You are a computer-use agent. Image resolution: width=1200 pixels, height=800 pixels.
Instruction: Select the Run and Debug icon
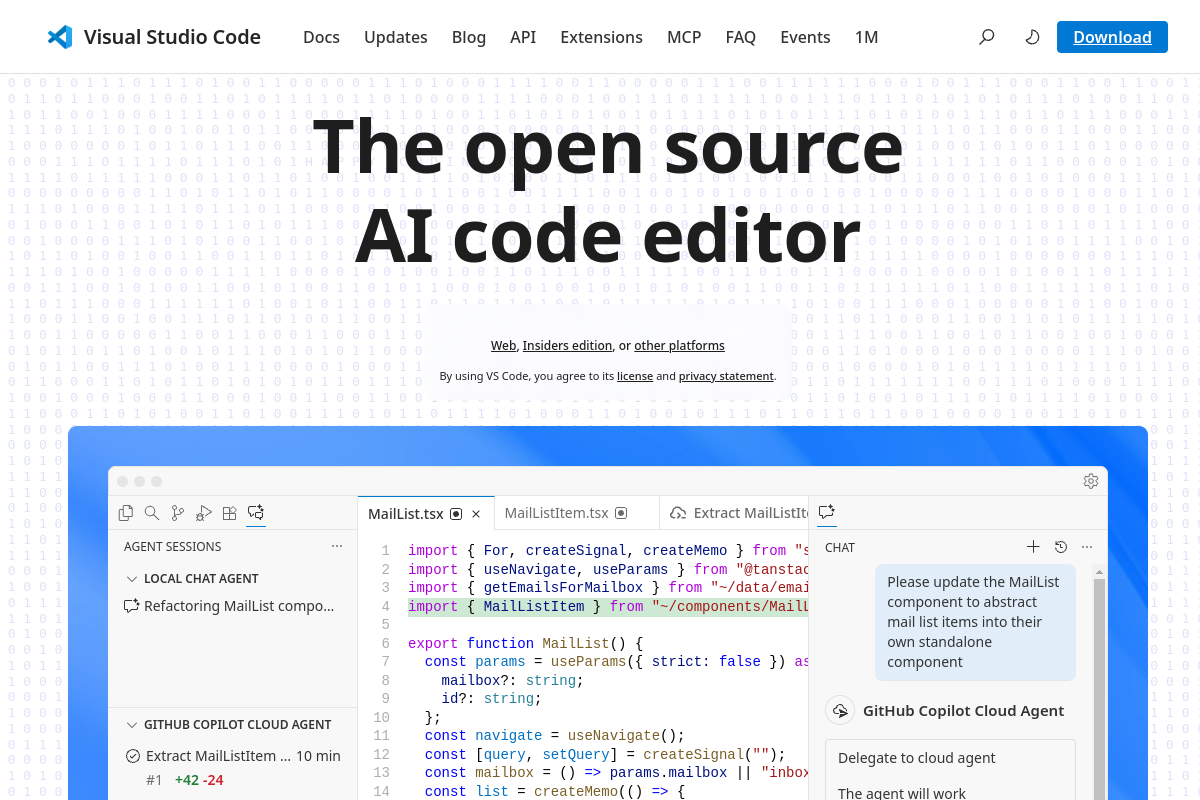click(204, 512)
